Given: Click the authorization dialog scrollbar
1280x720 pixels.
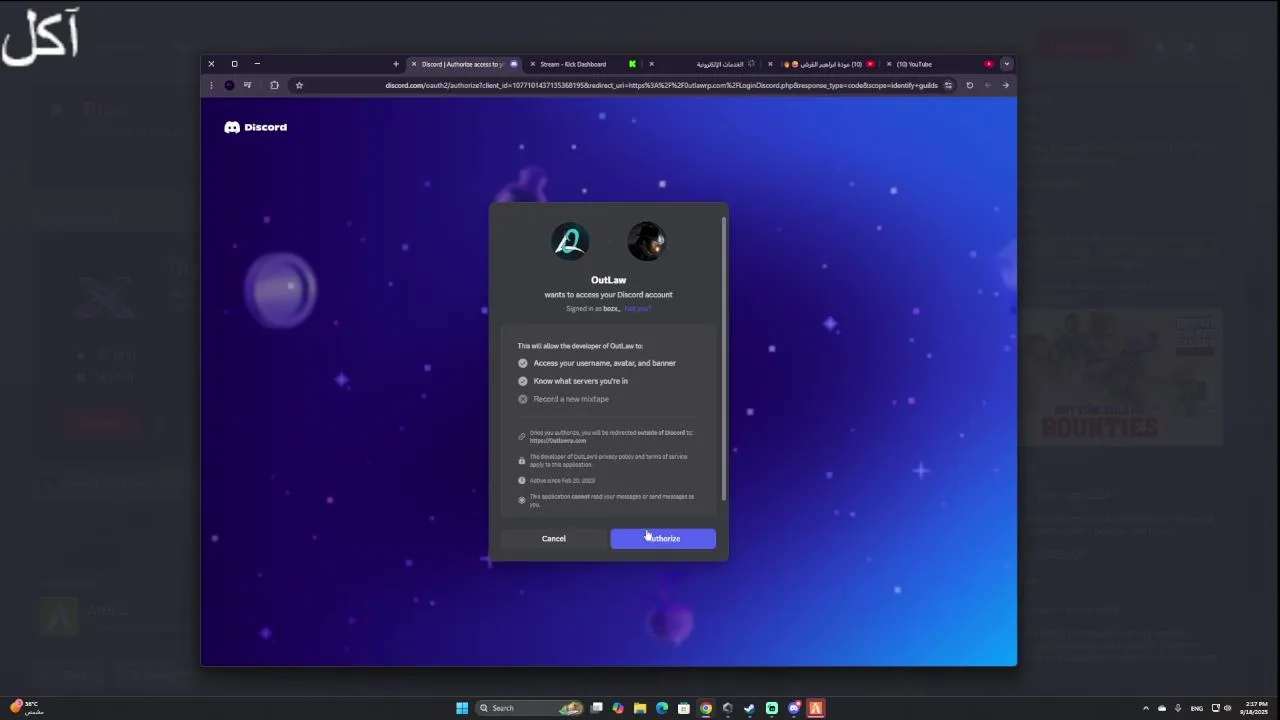Looking at the screenshot, I should [724, 357].
